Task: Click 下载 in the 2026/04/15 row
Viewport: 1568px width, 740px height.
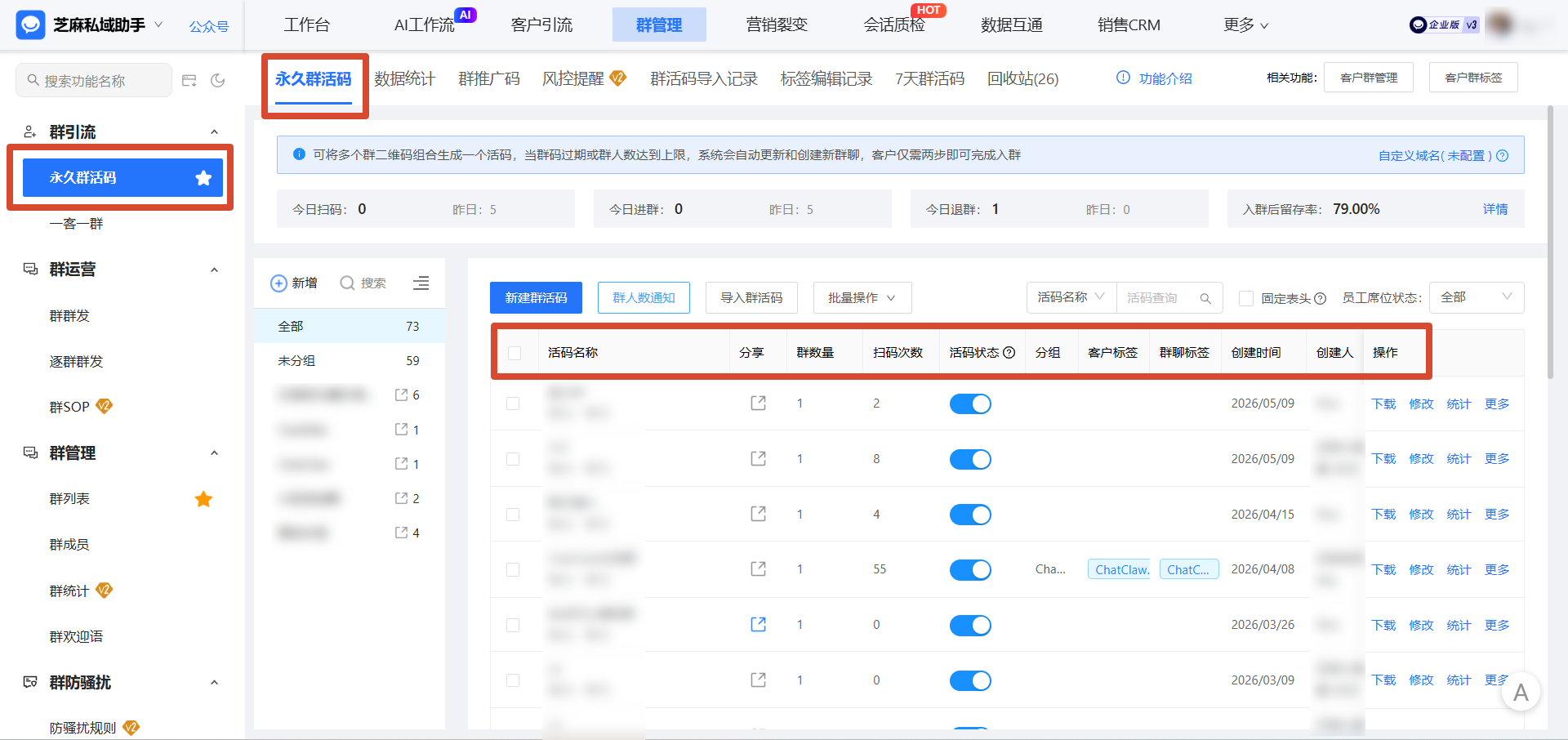Action: 1383,515
